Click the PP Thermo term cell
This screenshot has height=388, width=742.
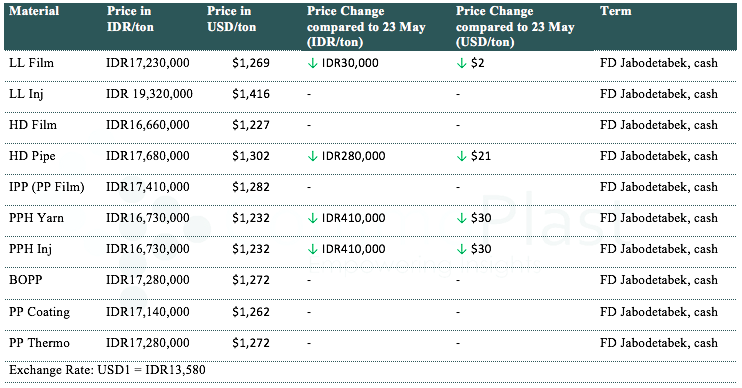pyautogui.click(x=659, y=343)
